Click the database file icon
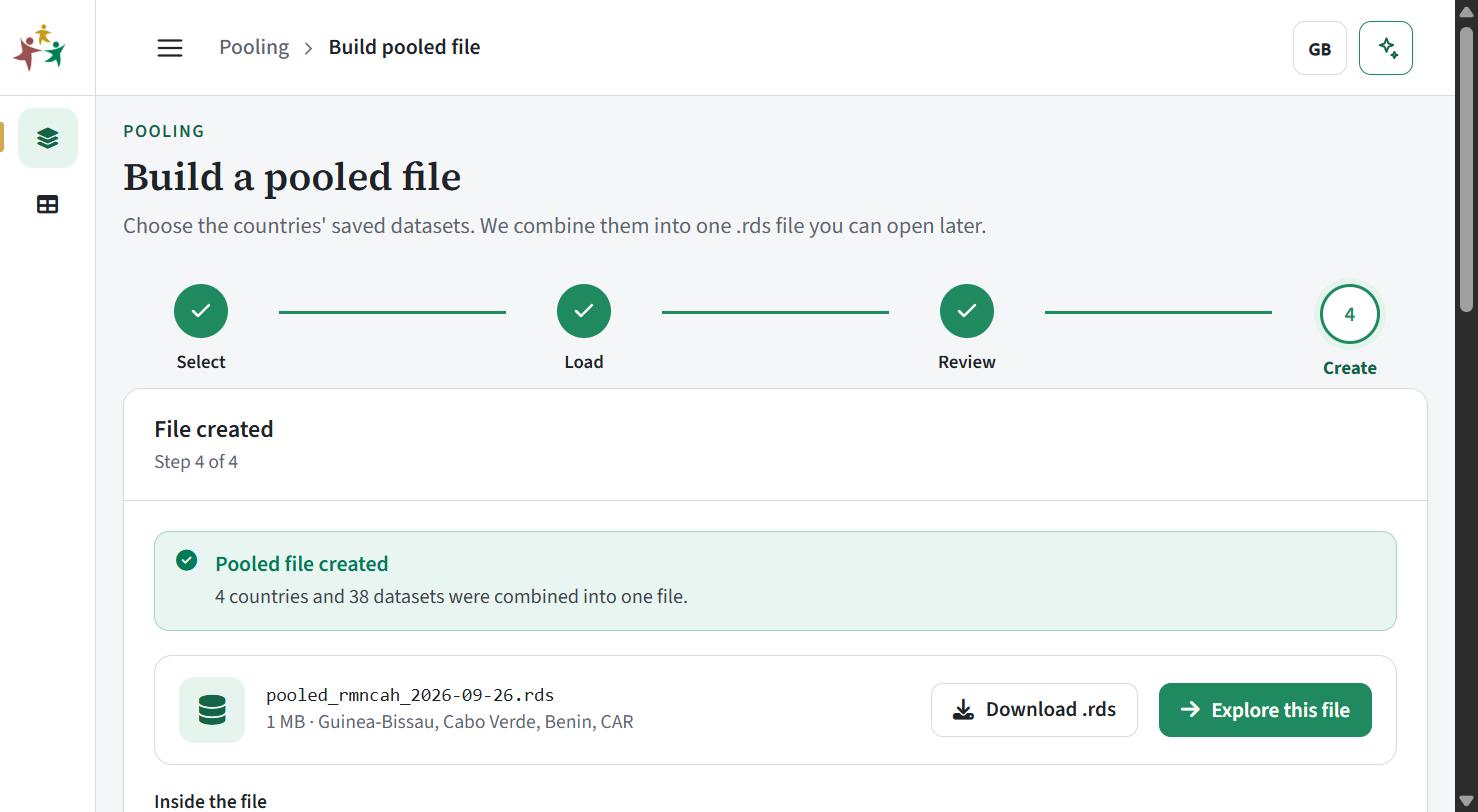This screenshot has height=812, width=1478. click(x=212, y=710)
